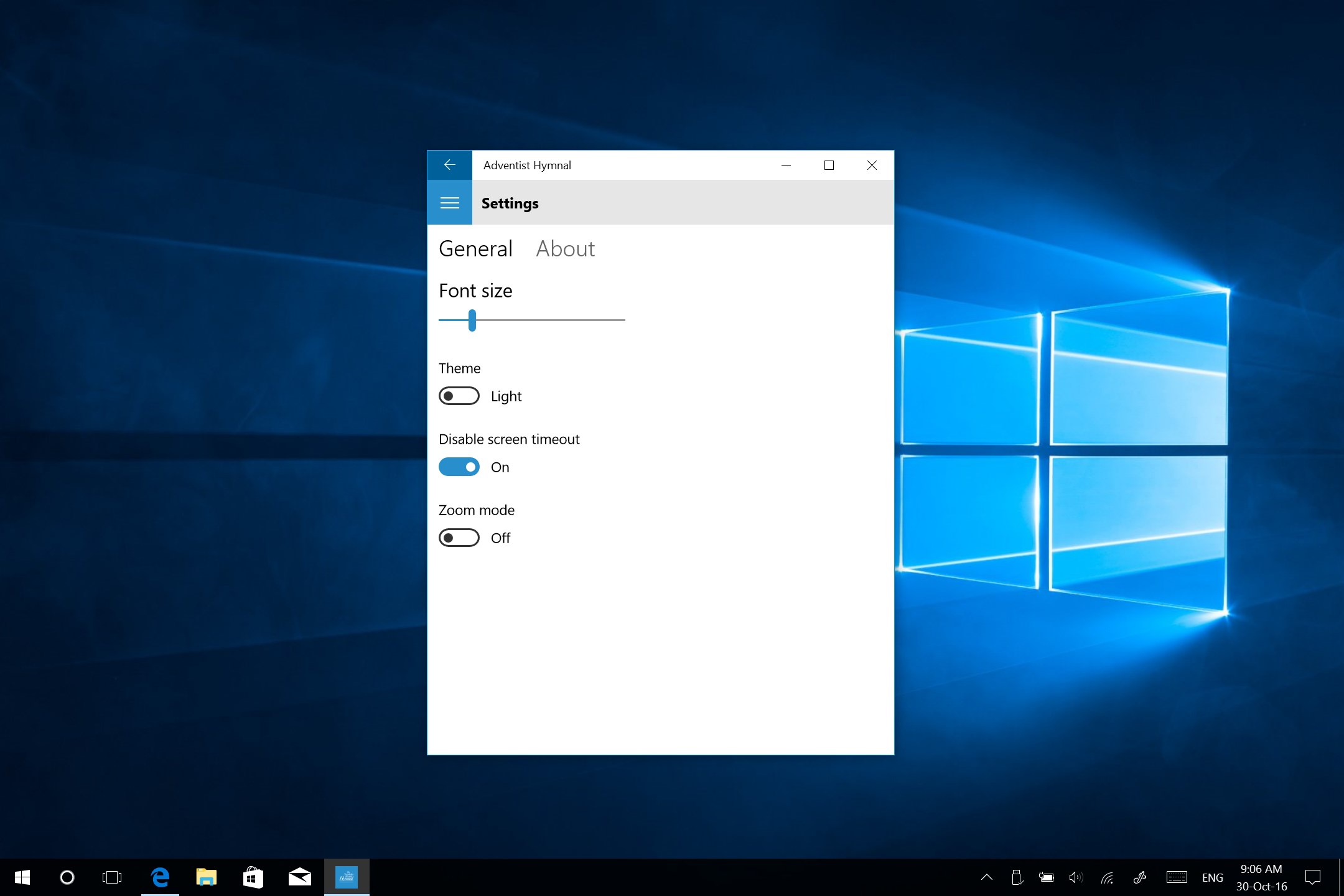
Task: Open the Windows Start menu
Action: pos(22,877)
